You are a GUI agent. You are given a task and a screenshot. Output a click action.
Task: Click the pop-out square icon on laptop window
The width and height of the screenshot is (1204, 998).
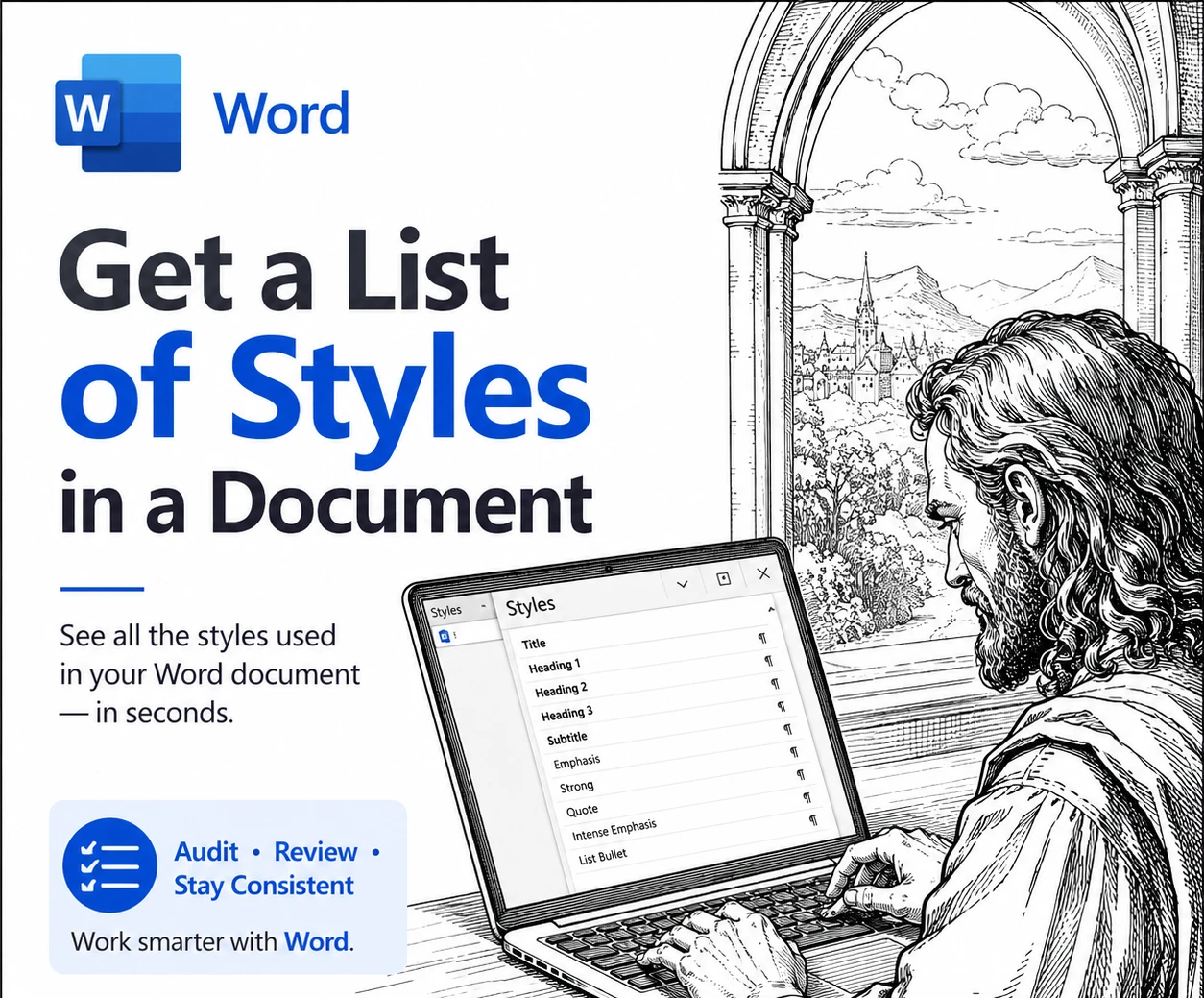pyautogui.click(x=724, y=578)
